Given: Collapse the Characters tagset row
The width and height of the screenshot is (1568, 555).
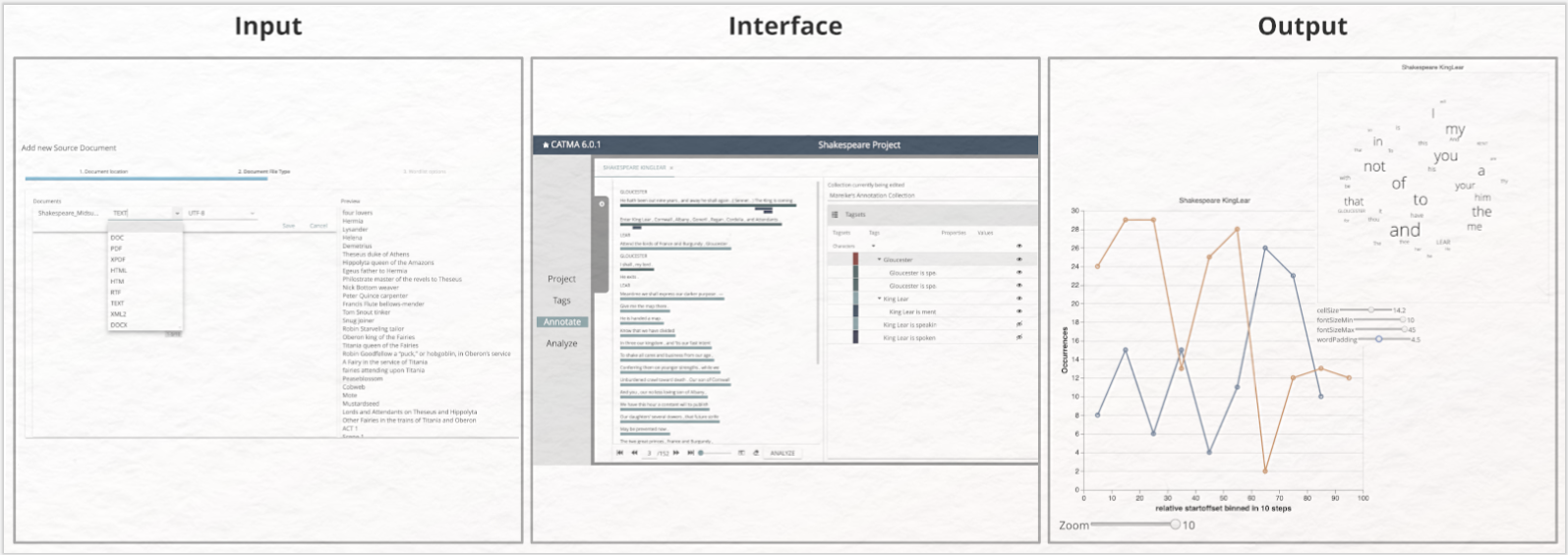Looking at the screenshot, I should pos(873,246).
